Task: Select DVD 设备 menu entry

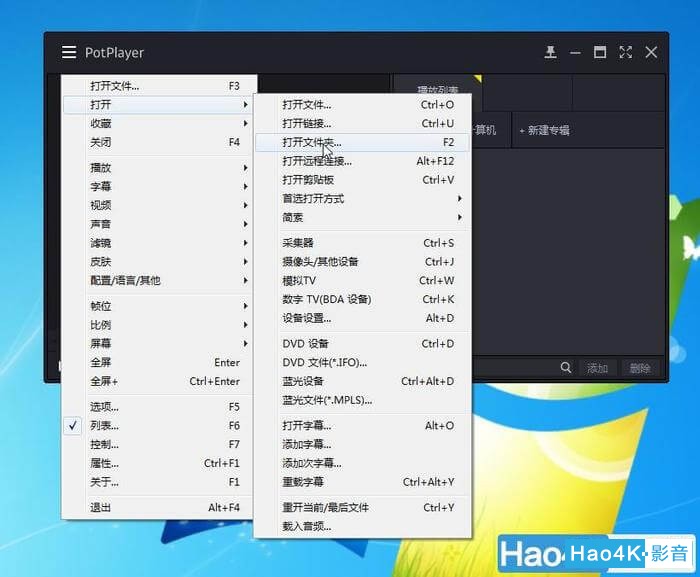Action: click(362, 344)
